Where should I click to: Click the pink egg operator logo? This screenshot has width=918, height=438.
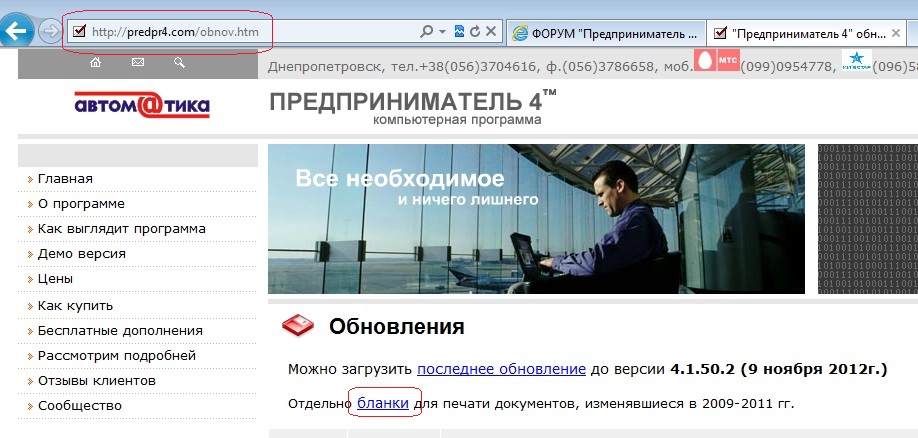(705, 60)
